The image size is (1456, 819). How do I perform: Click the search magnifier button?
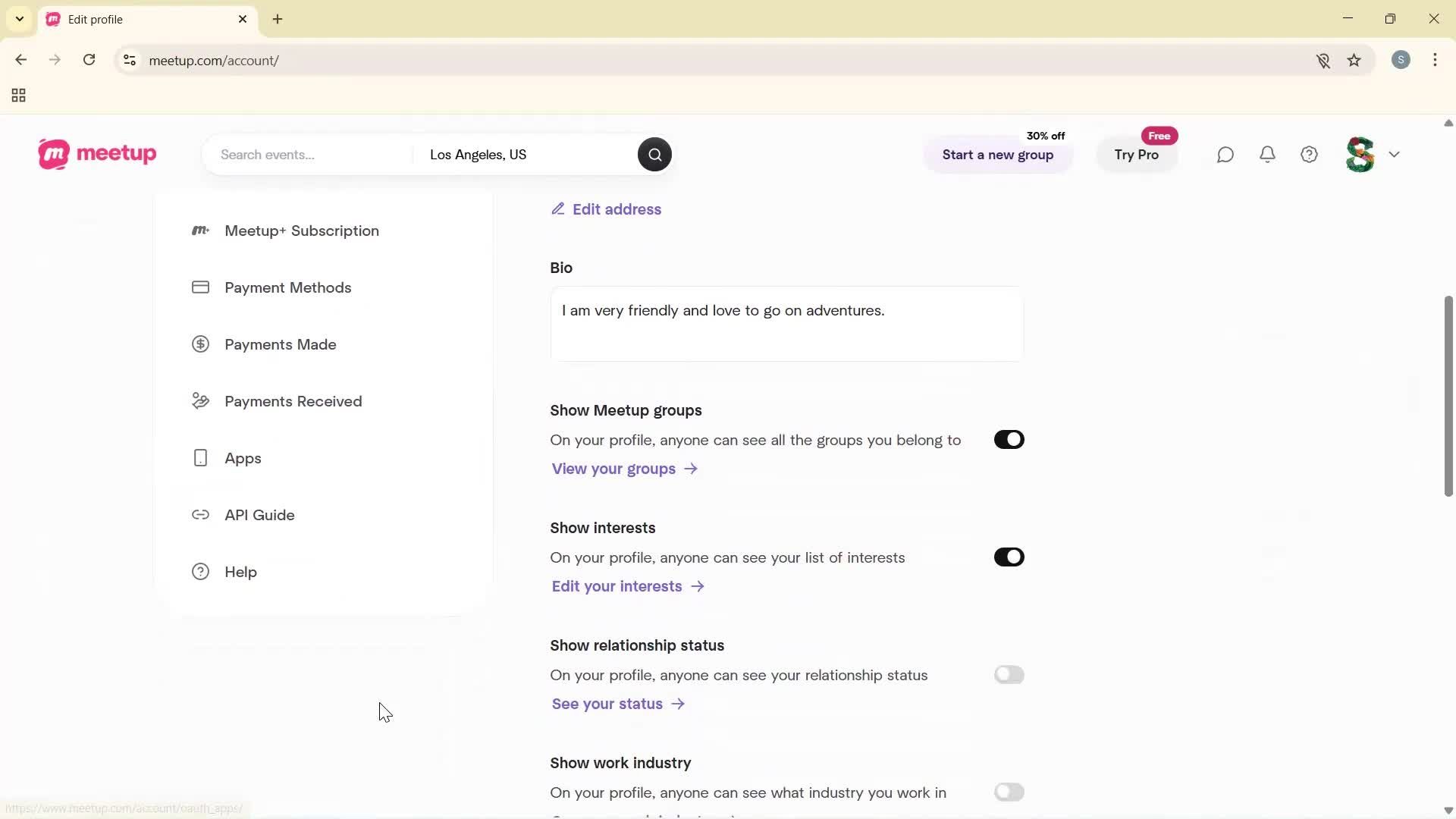click(654, 154)
